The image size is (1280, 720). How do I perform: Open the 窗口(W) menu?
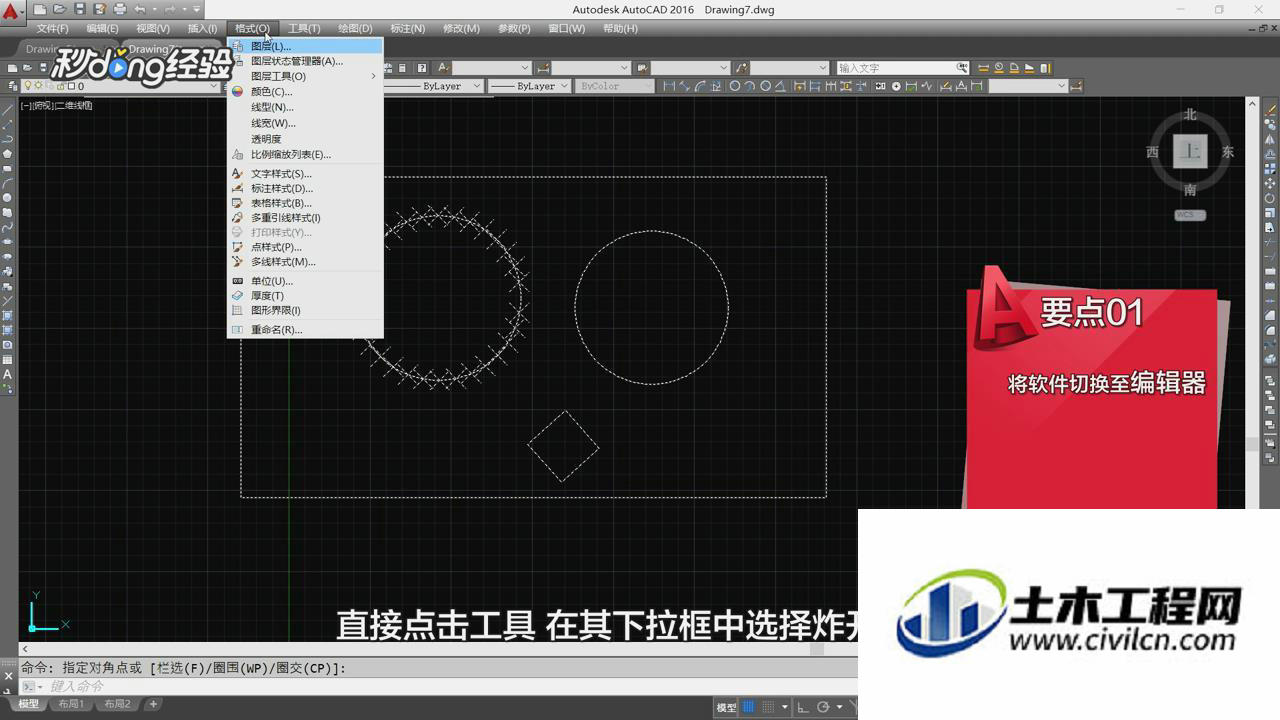pyautogui.click(x=567, y=28)
